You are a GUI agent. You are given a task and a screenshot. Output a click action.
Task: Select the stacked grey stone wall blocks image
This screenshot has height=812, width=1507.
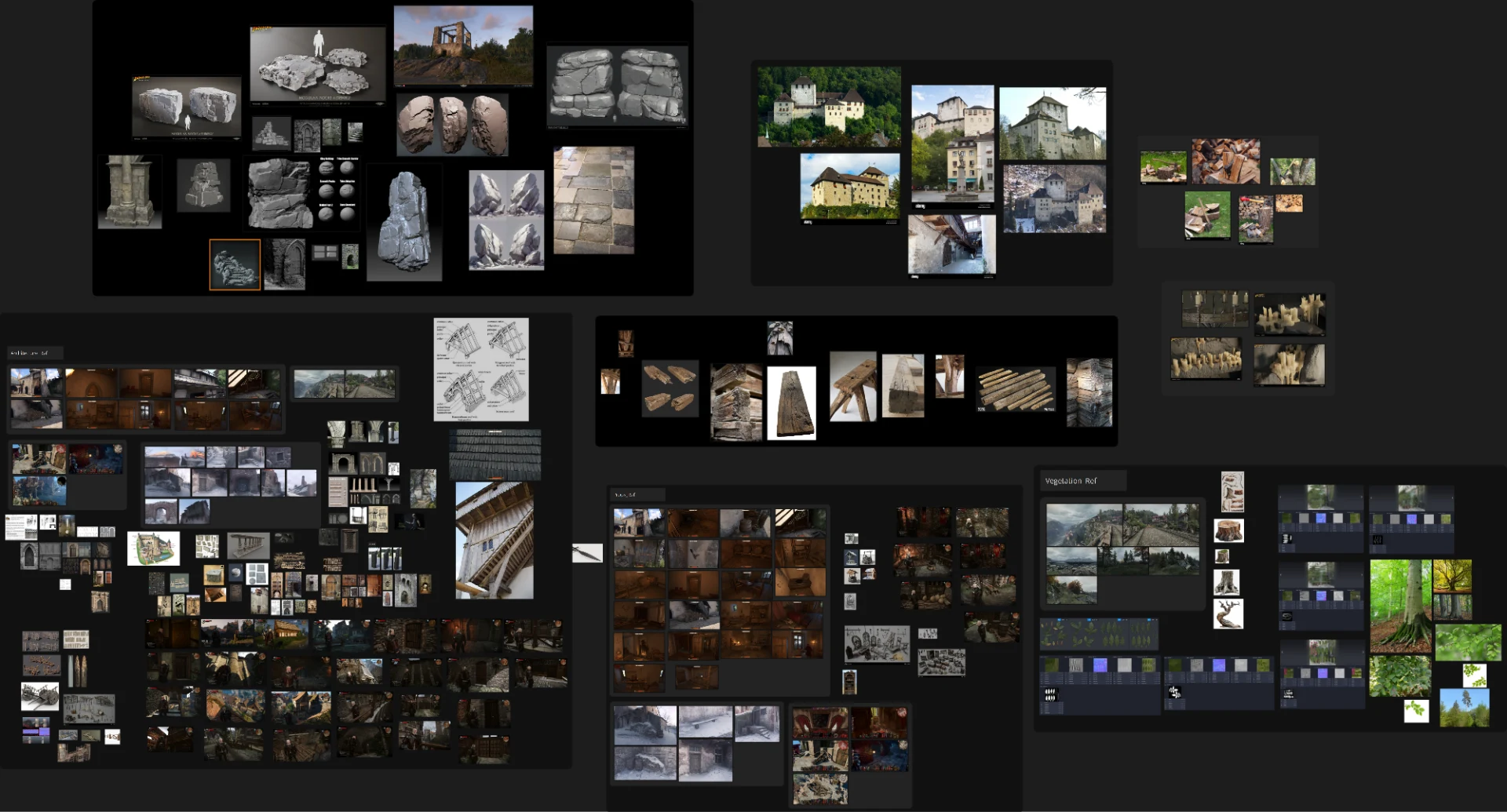click(617, 86)
